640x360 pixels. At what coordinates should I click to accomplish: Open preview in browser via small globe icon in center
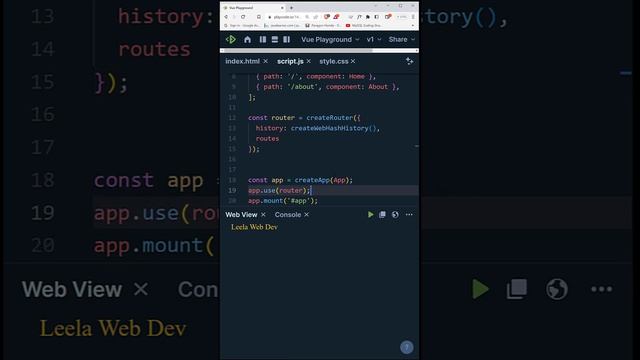point(395,215)
